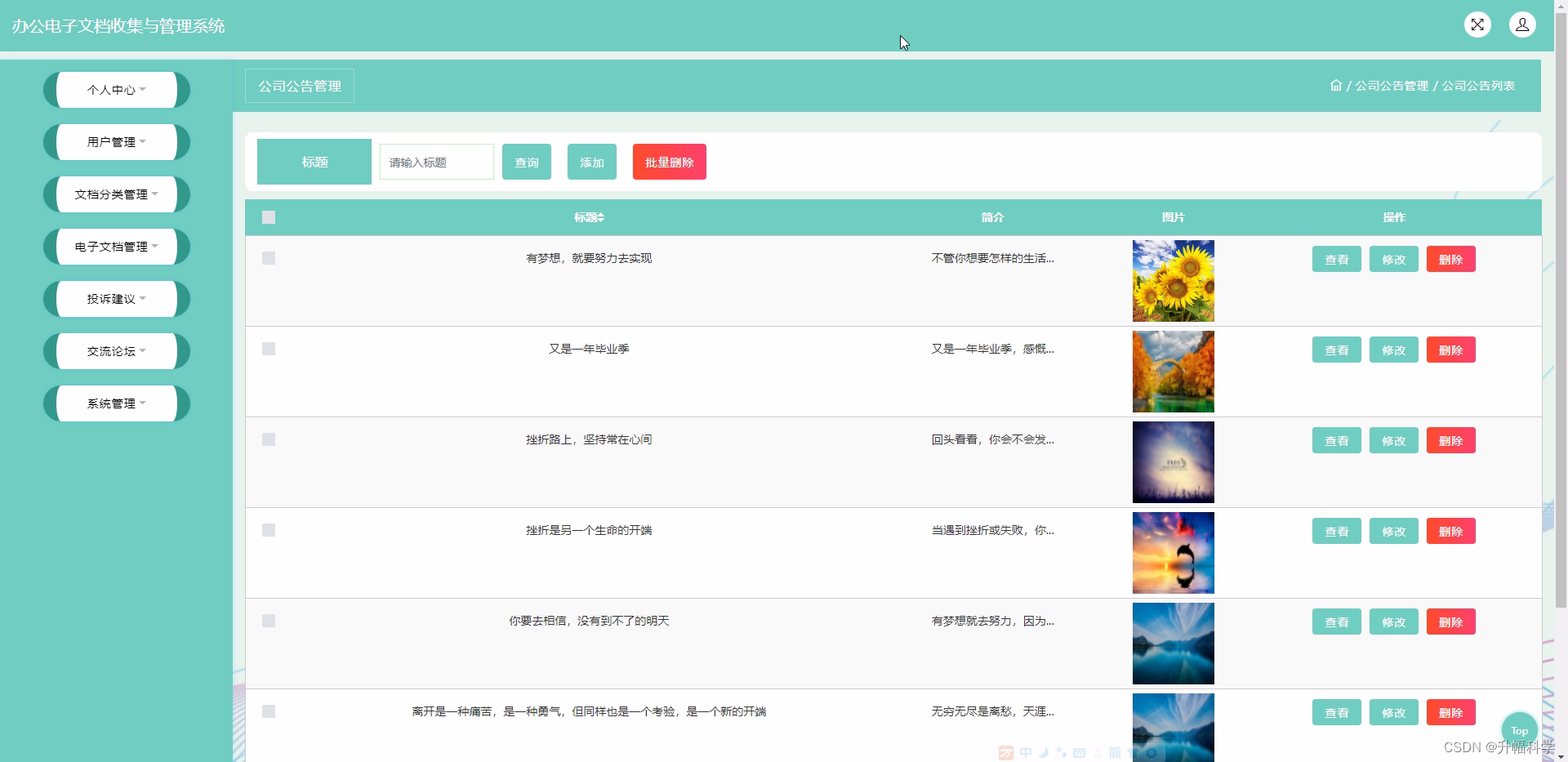Expand the 用户管理 sidebar menu

point(115,141)
